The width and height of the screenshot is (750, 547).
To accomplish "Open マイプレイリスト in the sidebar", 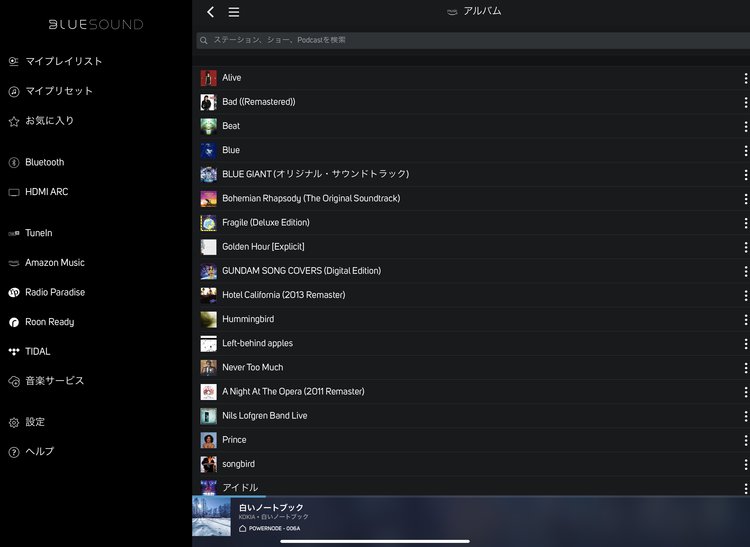I will click(63, 61).
